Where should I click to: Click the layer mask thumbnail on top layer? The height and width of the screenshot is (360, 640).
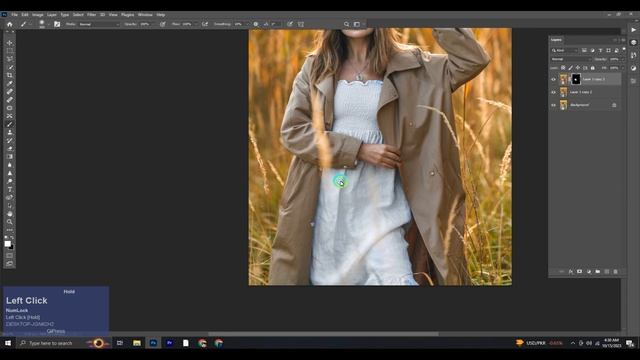576,79
